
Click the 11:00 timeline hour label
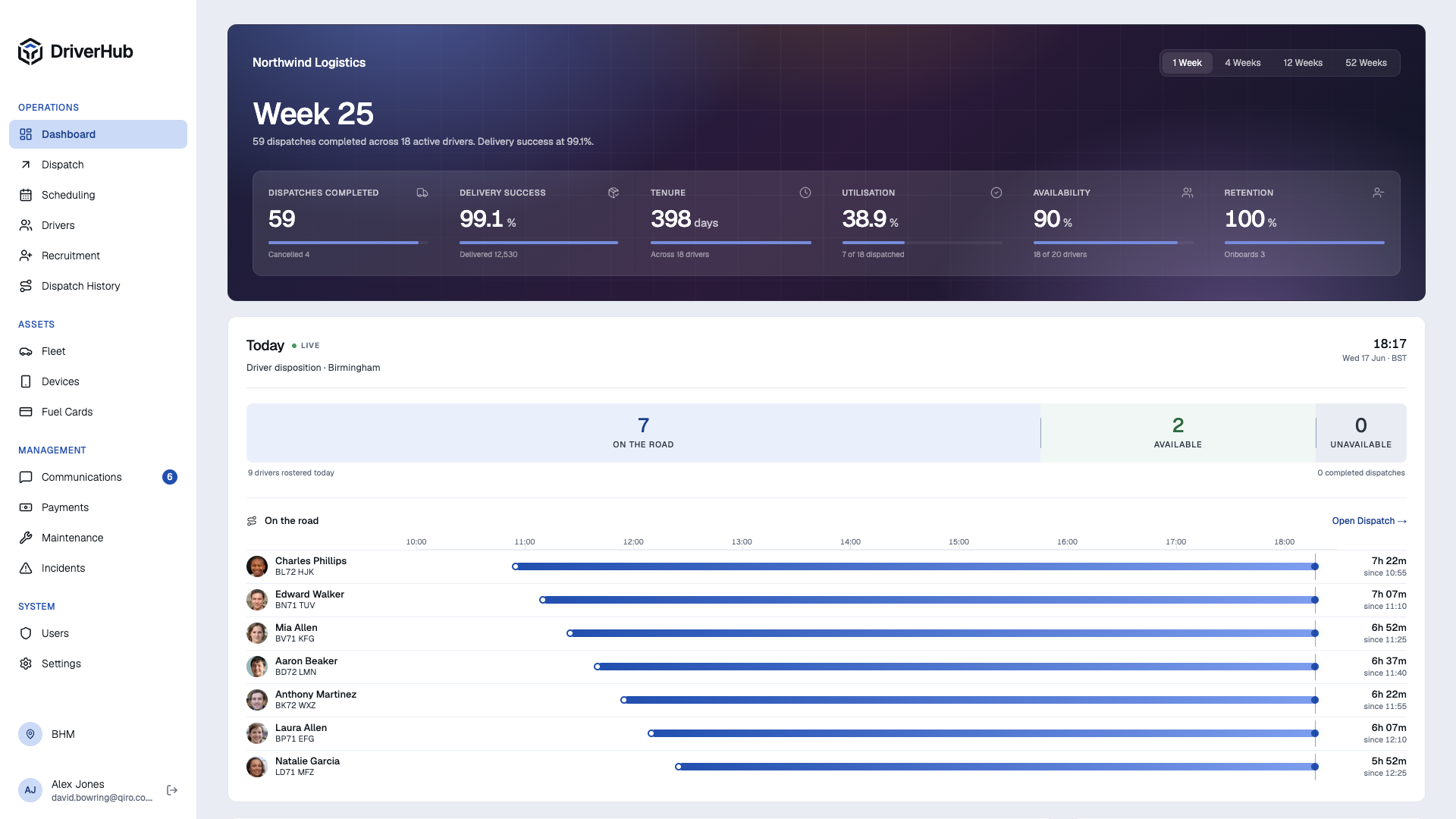pos(525,542)
